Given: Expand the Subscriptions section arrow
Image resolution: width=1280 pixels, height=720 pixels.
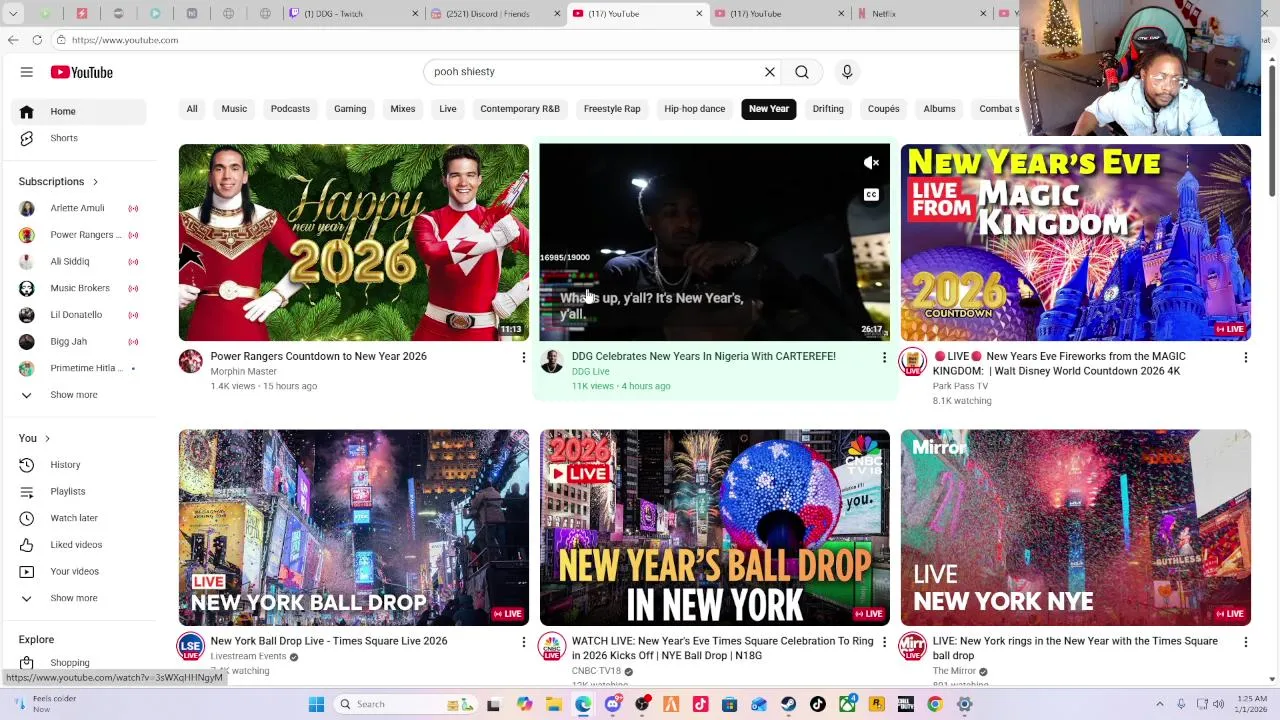Looking at the screenshot, I should [95, 182].
